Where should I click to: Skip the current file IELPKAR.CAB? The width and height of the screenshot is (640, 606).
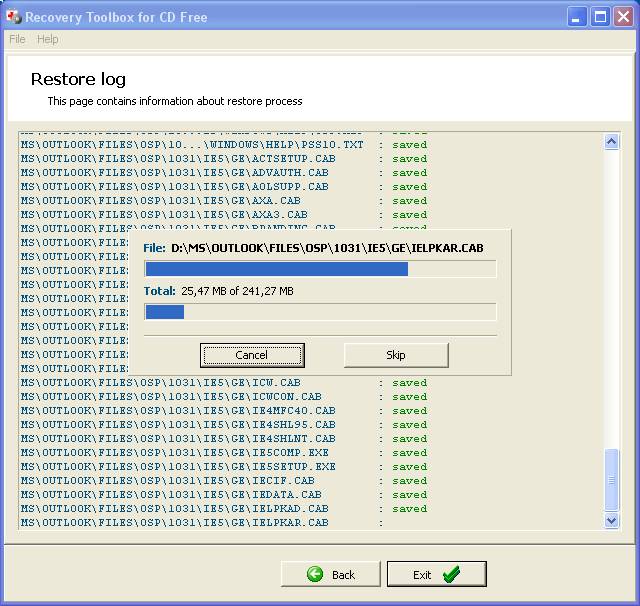pos(396,355)
